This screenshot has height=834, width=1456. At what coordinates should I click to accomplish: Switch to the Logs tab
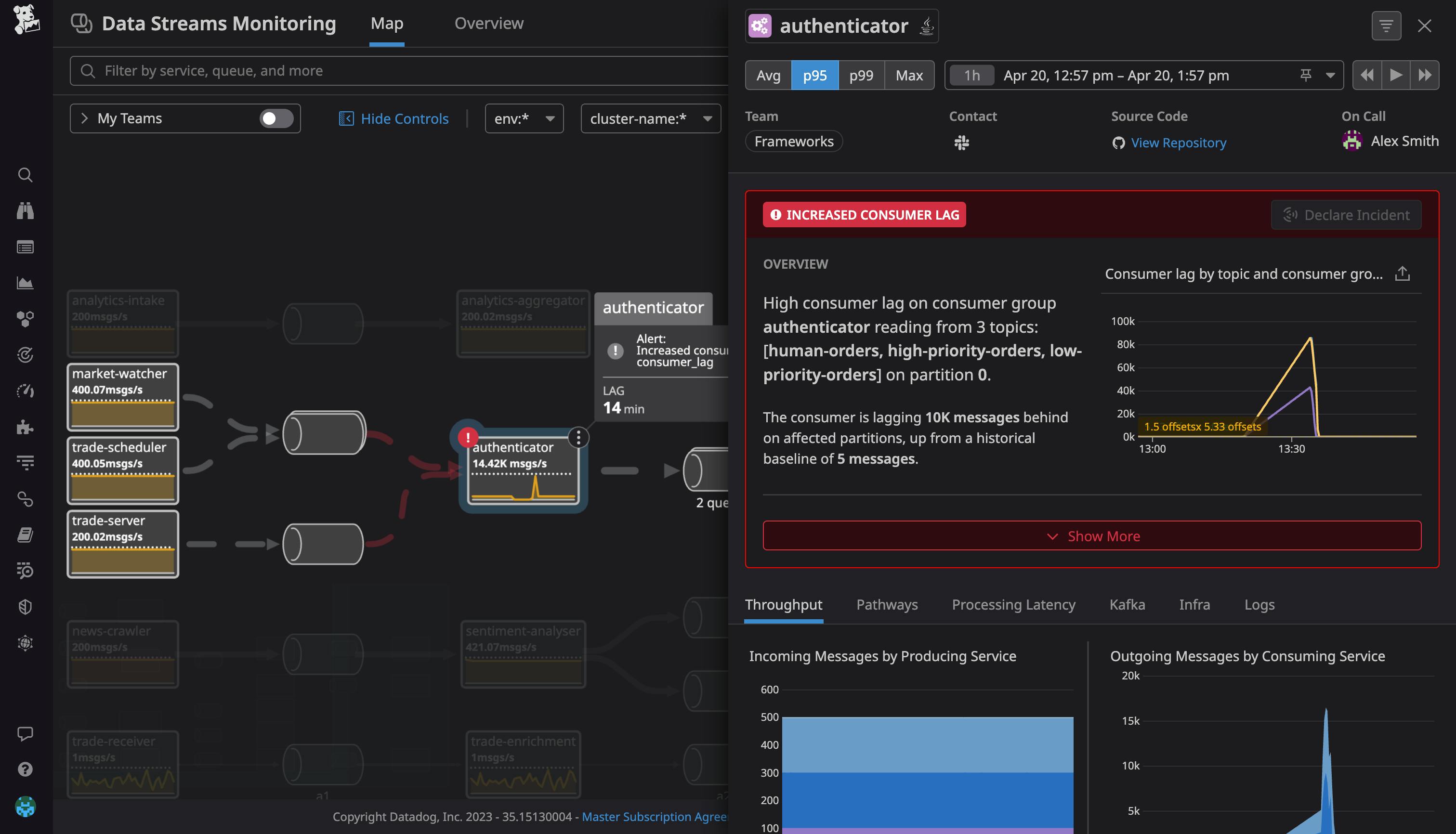pyautogui.click(x=1259, y=604)
